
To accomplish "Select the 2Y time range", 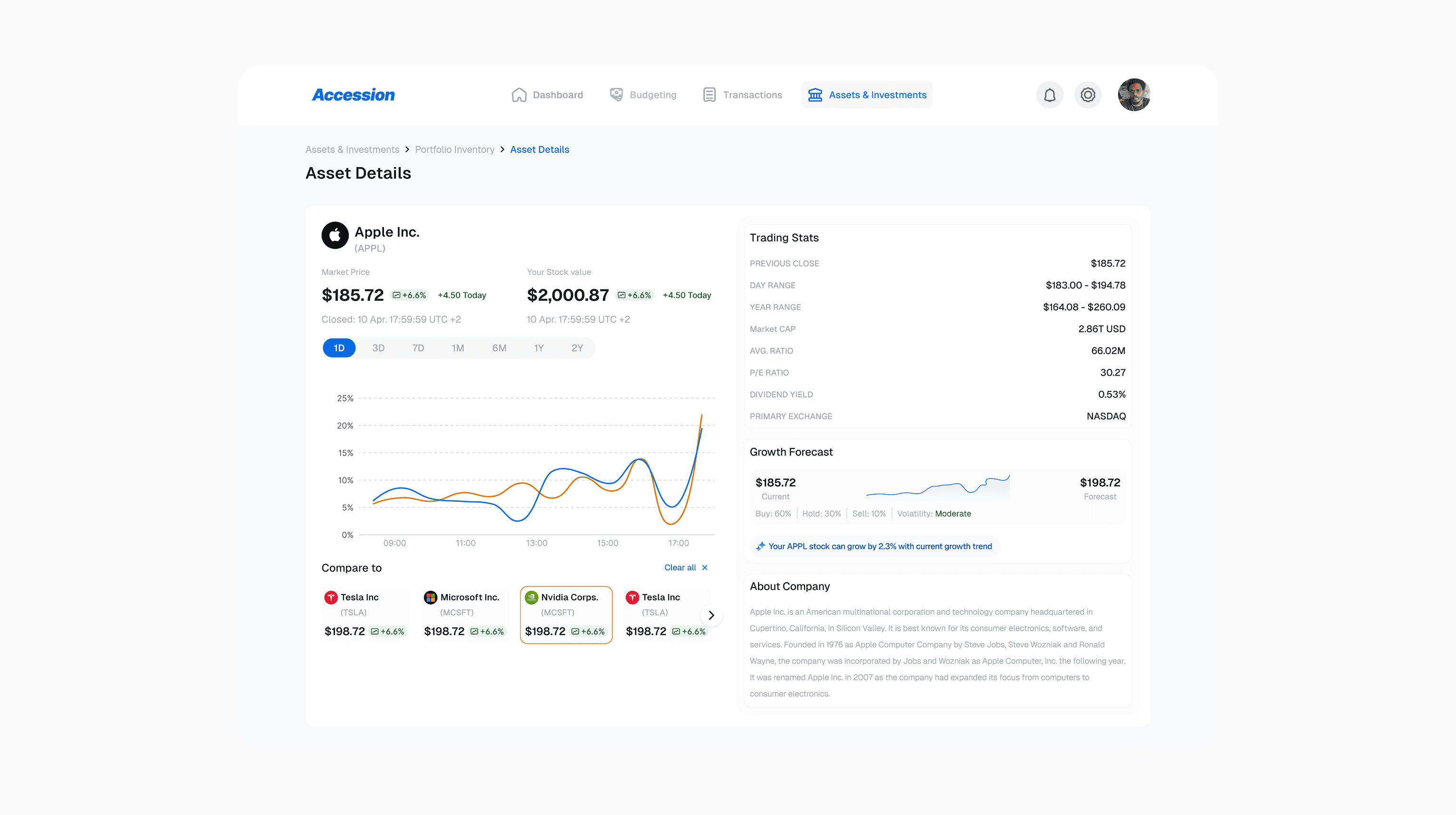I will 577,348.
